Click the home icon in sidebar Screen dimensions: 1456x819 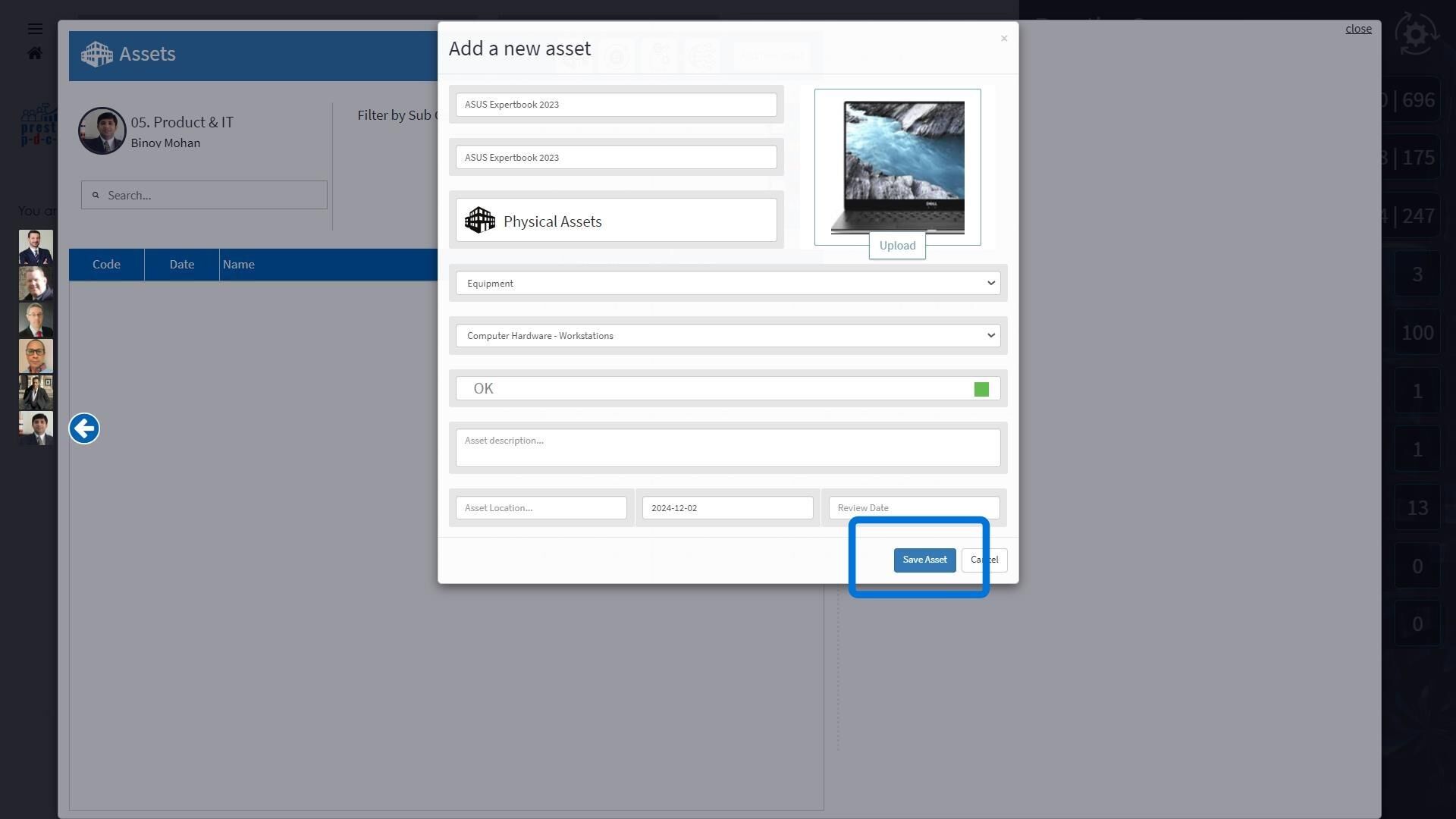(x=35, y=53)
